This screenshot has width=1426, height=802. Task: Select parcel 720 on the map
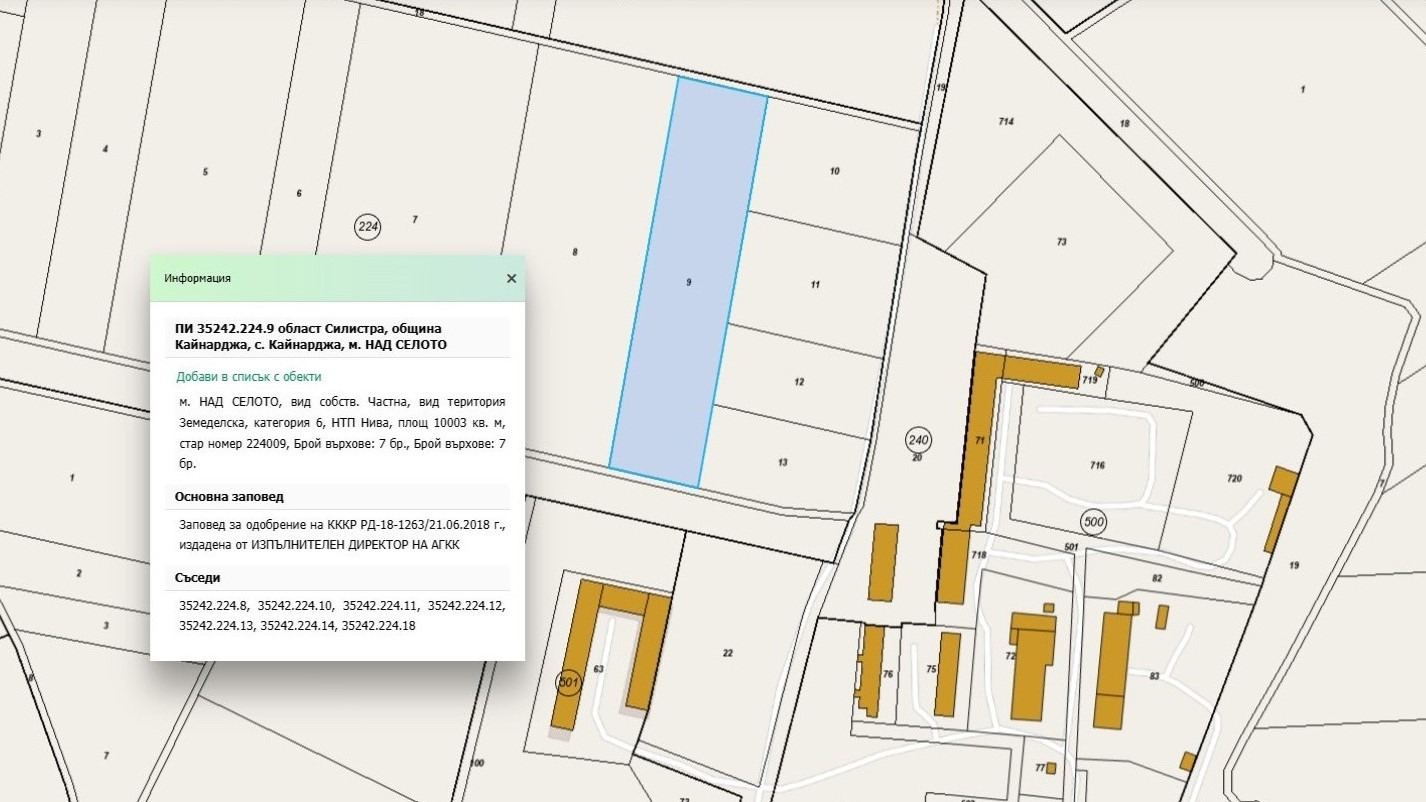pyautogui.click(x=1234, y=479)
